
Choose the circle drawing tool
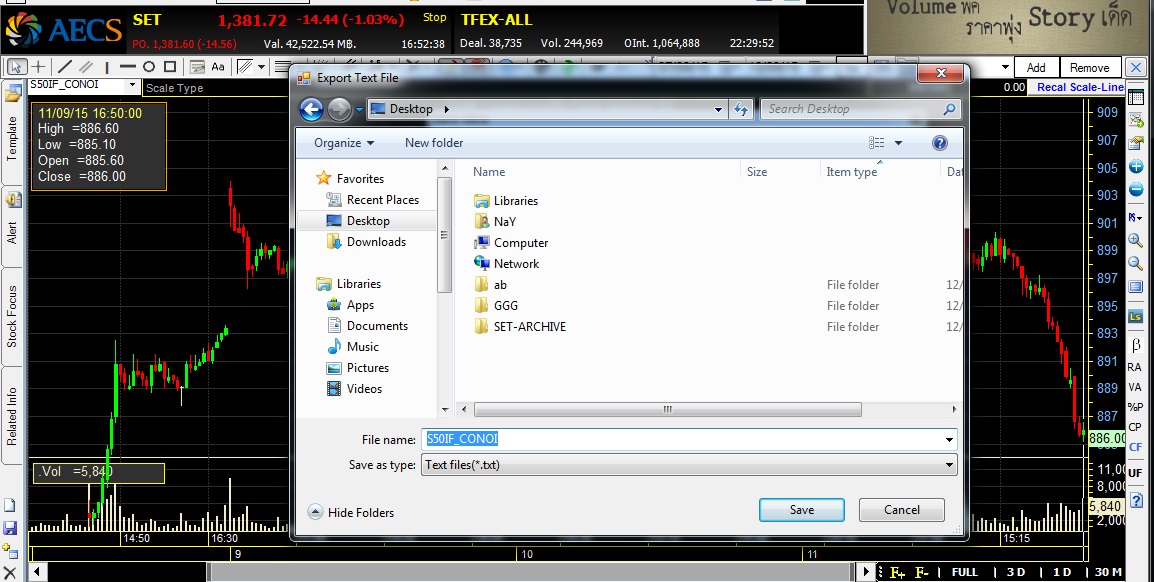tap(149, 67)
